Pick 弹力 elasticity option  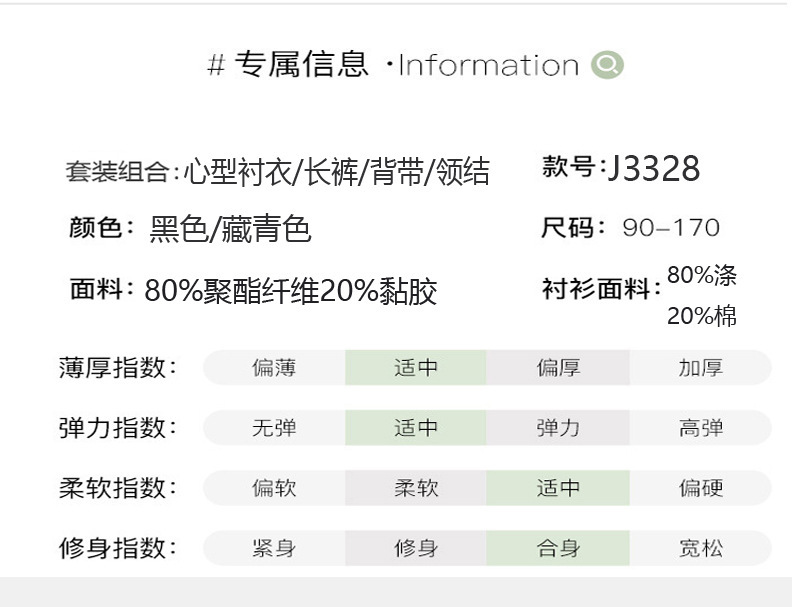[x=558, y=428]
